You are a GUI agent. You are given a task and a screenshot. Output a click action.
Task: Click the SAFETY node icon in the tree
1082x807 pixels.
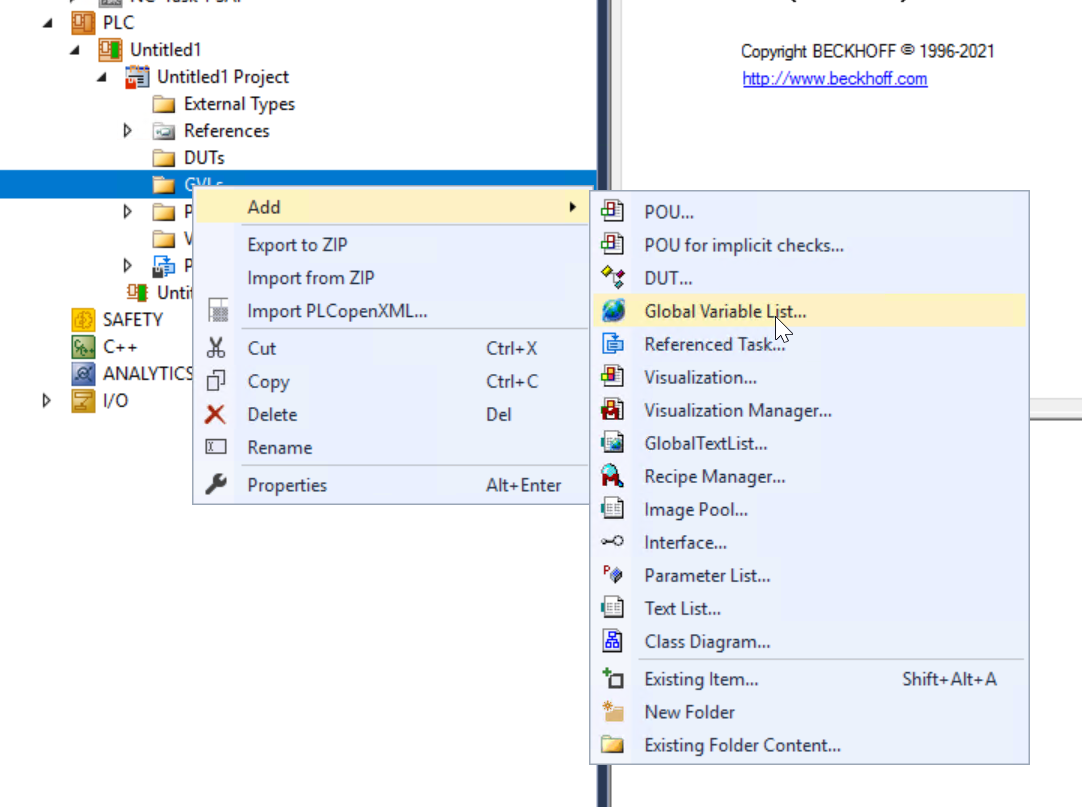[83, 320]
